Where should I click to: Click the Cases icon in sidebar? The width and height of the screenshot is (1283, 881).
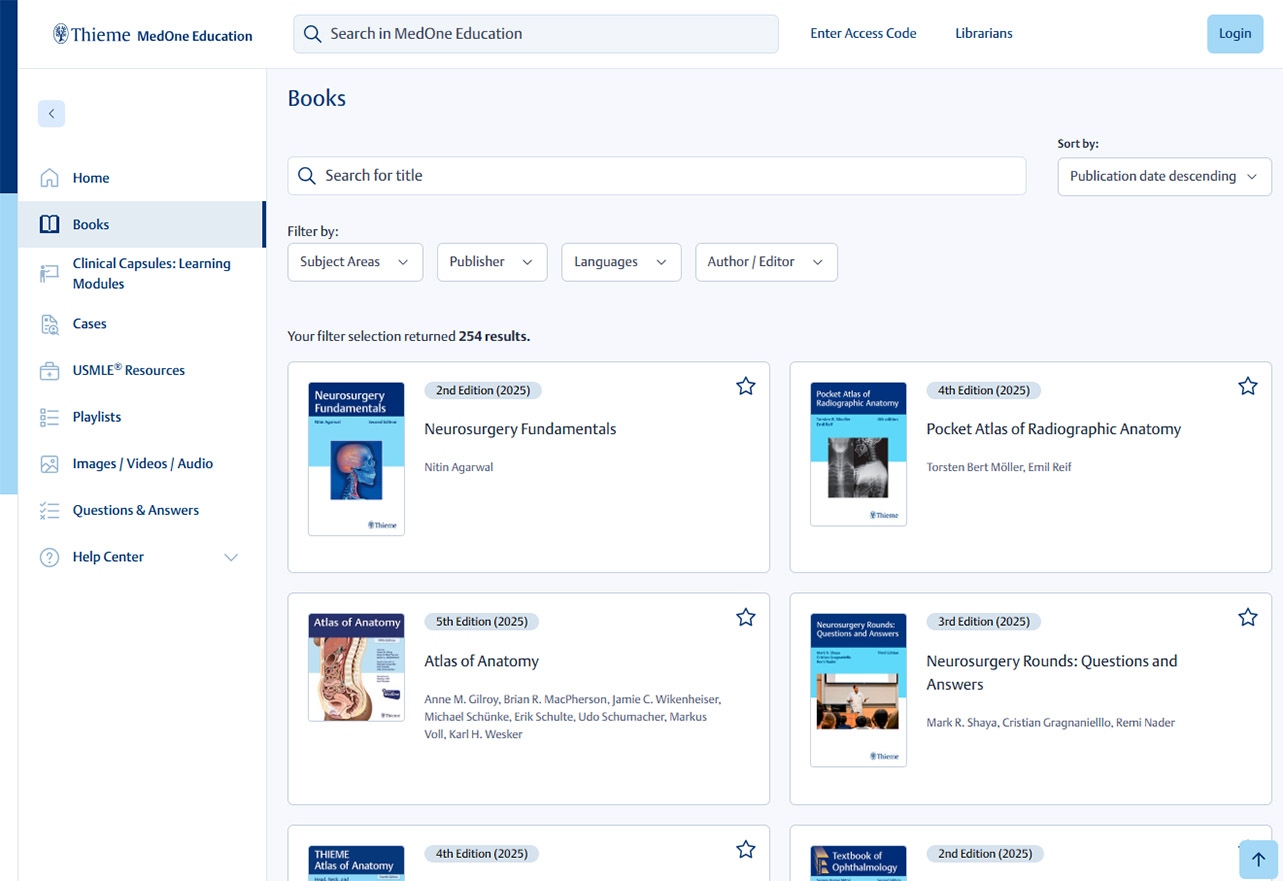click(x=49, y=324)
